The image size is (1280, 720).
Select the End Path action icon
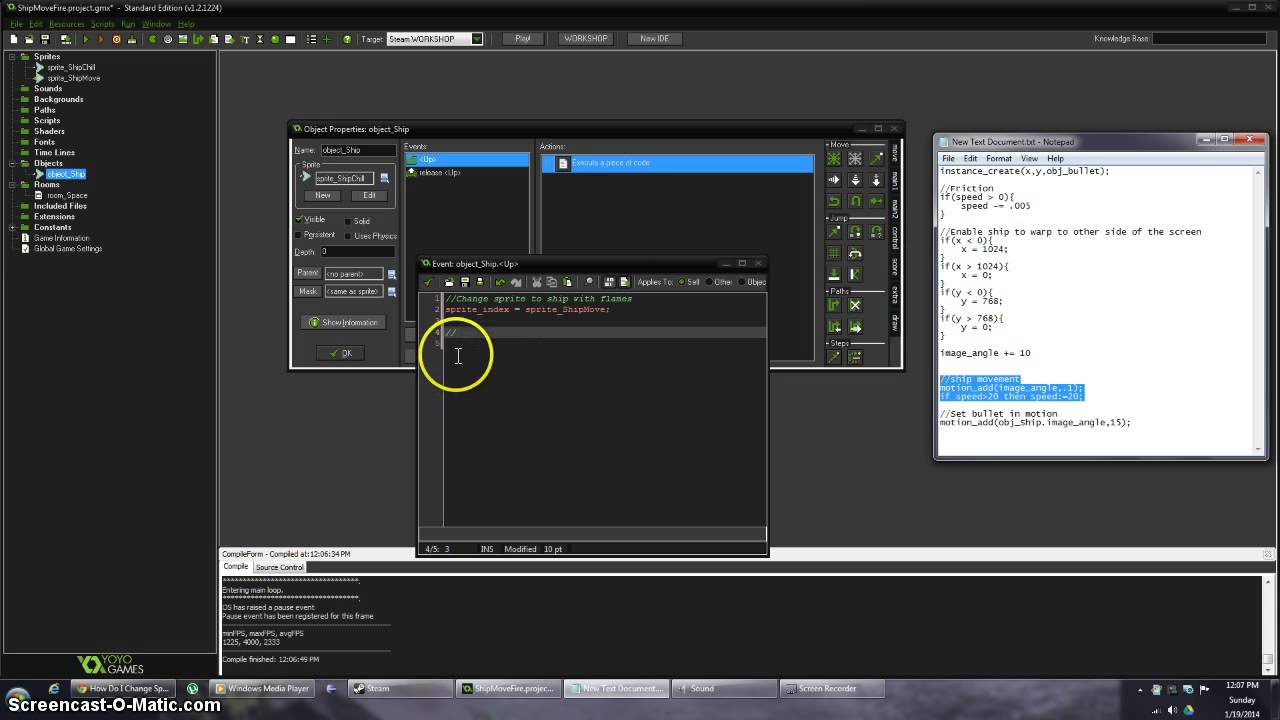(855, 305)
